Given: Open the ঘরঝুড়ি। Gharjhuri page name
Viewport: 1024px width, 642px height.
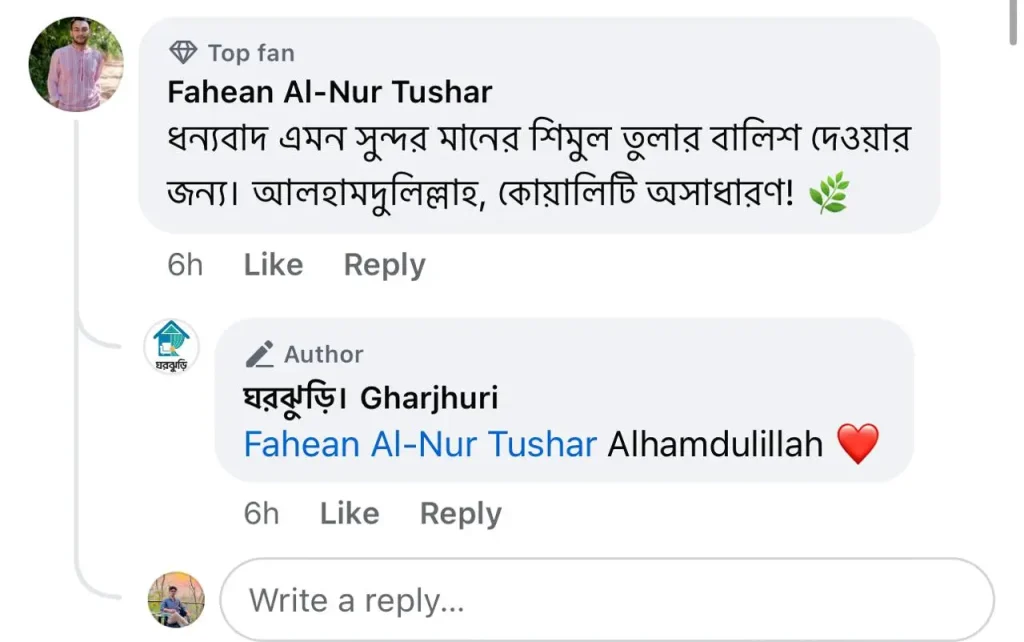Looking at the screenshot, I should point(371,398).
